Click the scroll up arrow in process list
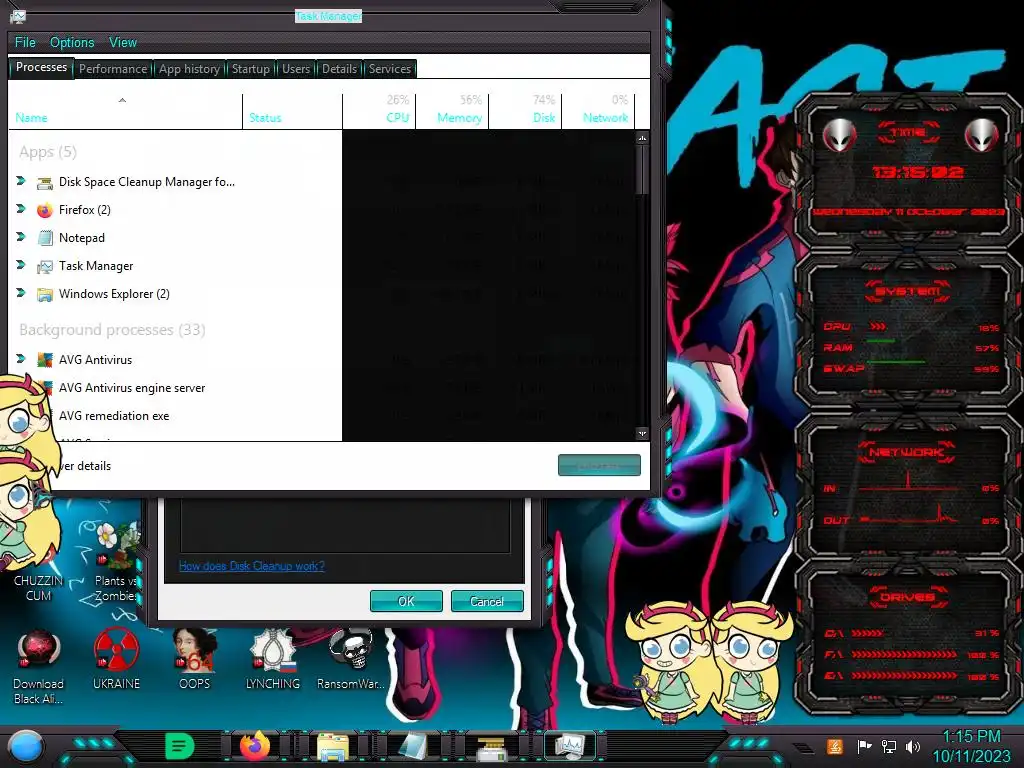 (x=643, y=138)
